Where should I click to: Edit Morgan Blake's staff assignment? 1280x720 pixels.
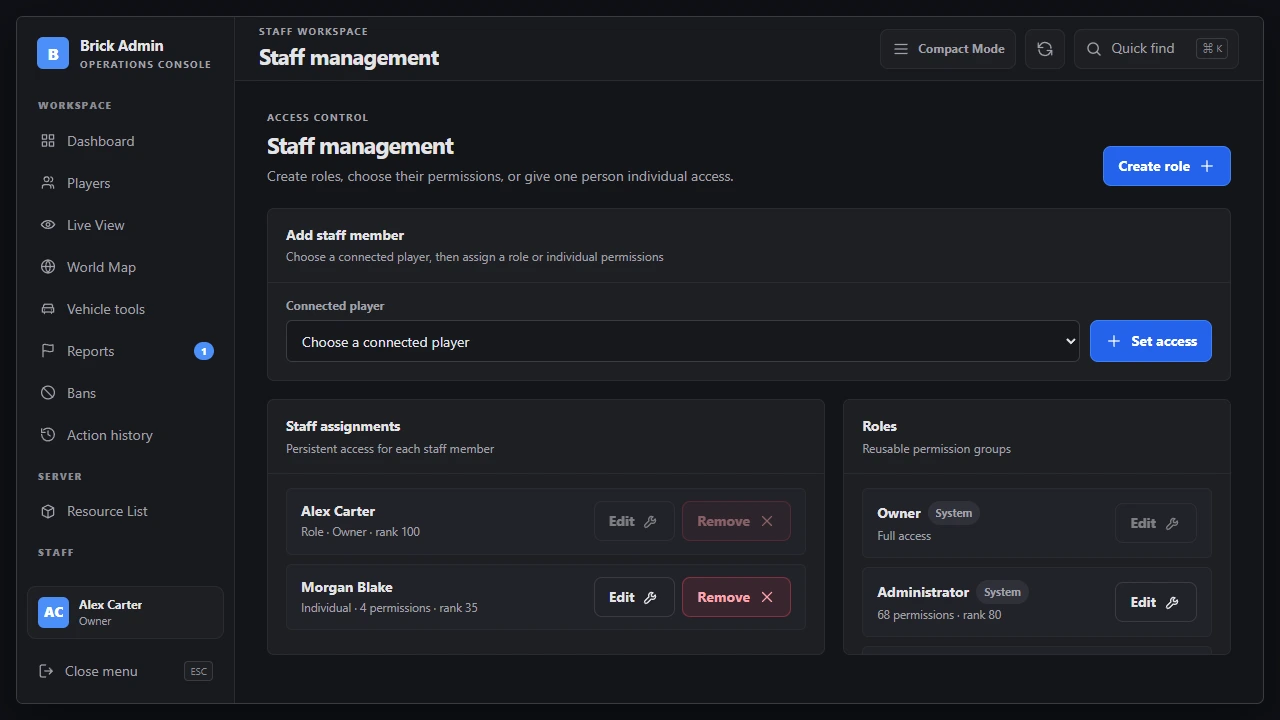pyautogui.click(x=634, y=597)
